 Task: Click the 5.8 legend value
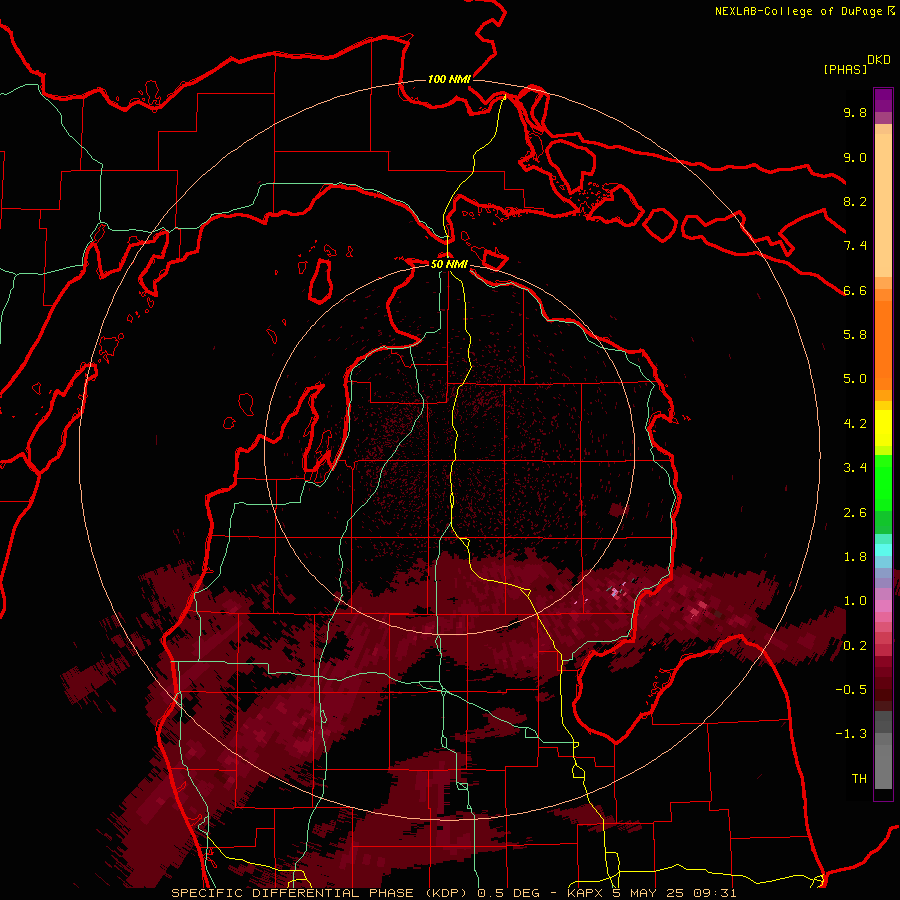click(x=855, y=335)
